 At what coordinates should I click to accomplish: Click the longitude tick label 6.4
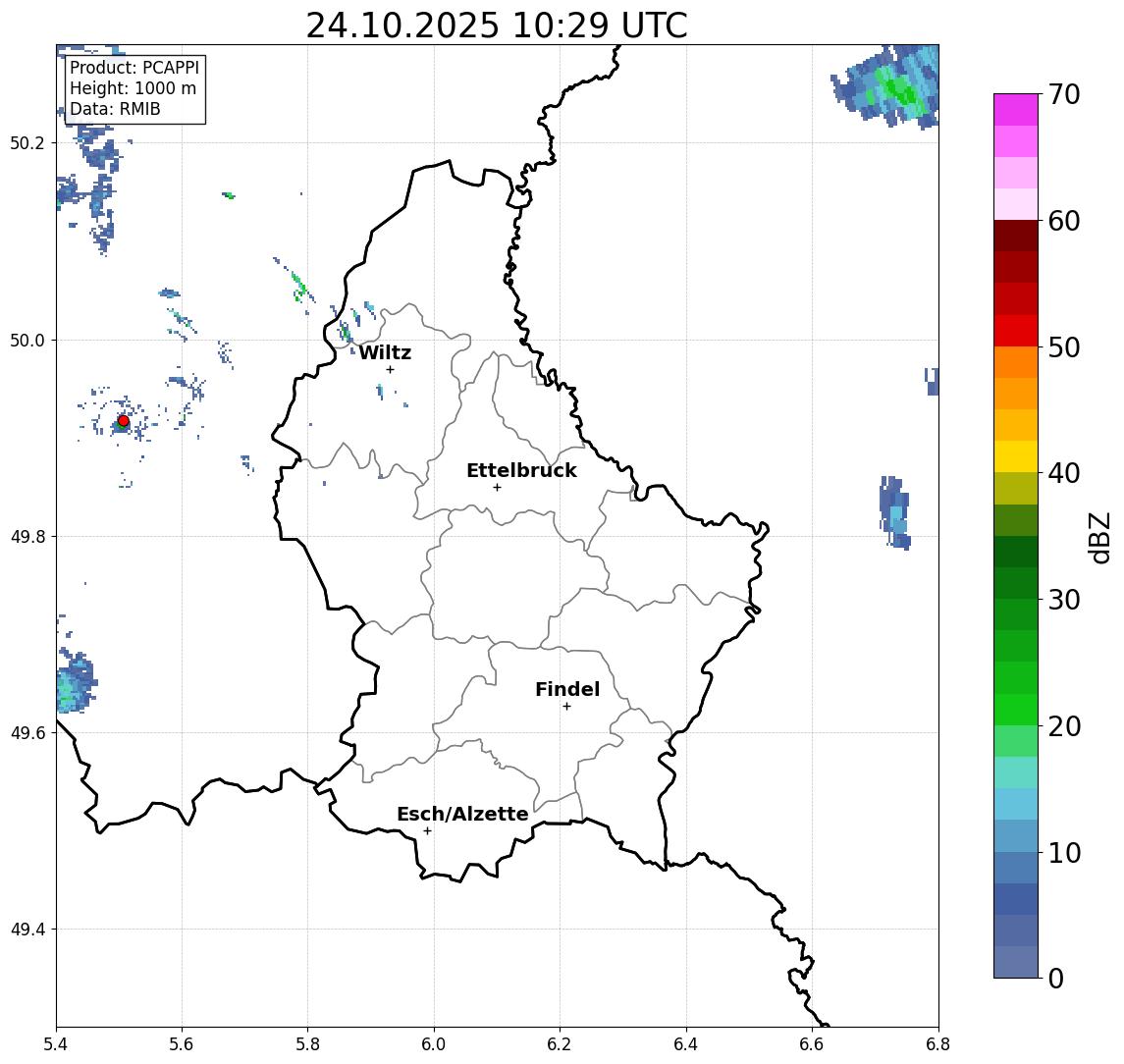[x=686, y=1044]
